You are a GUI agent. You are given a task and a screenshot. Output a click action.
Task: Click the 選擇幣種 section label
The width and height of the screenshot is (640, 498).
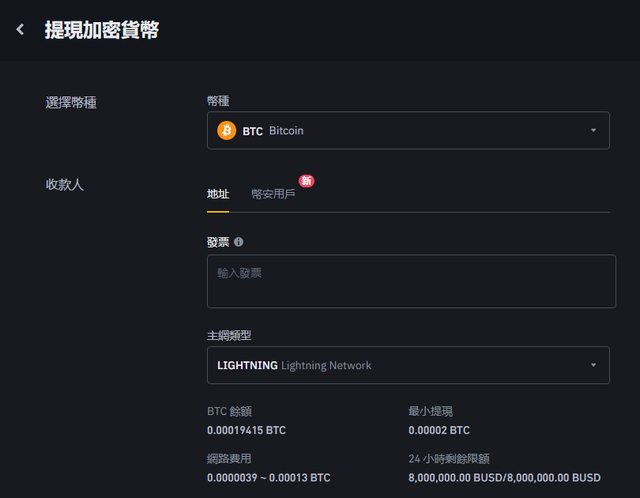point(77,102)
